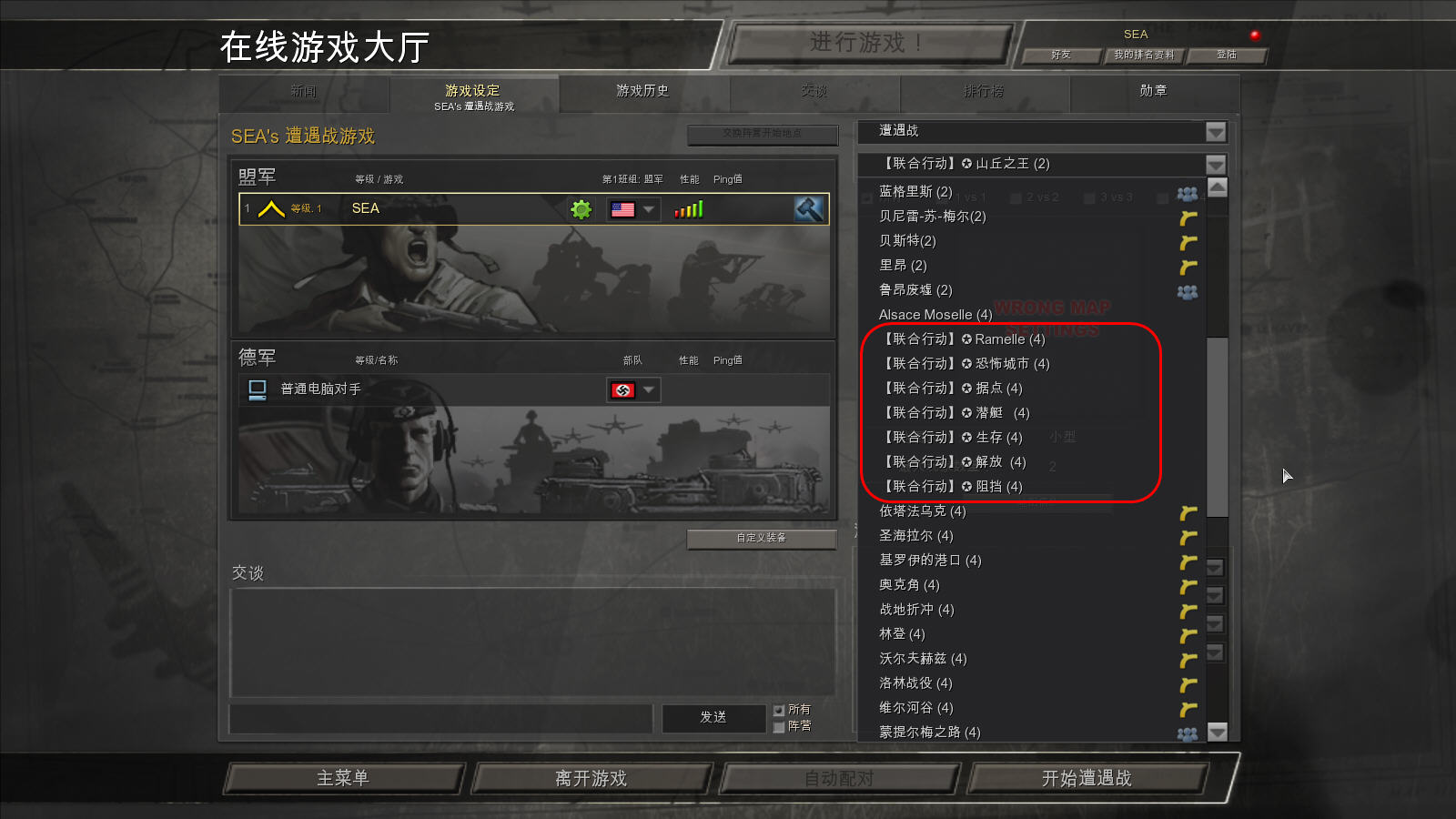Click the signal bars performance icon
Viewport: 1456px width, 819px height.
pyautogui.click(x=689, y=209)
